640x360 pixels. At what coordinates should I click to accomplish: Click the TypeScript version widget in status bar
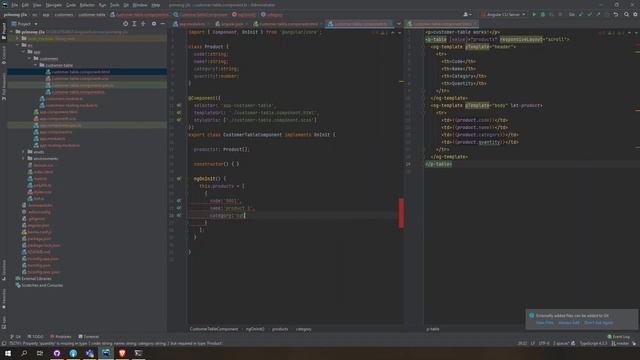pyautogui.click(x=593, y=344)
